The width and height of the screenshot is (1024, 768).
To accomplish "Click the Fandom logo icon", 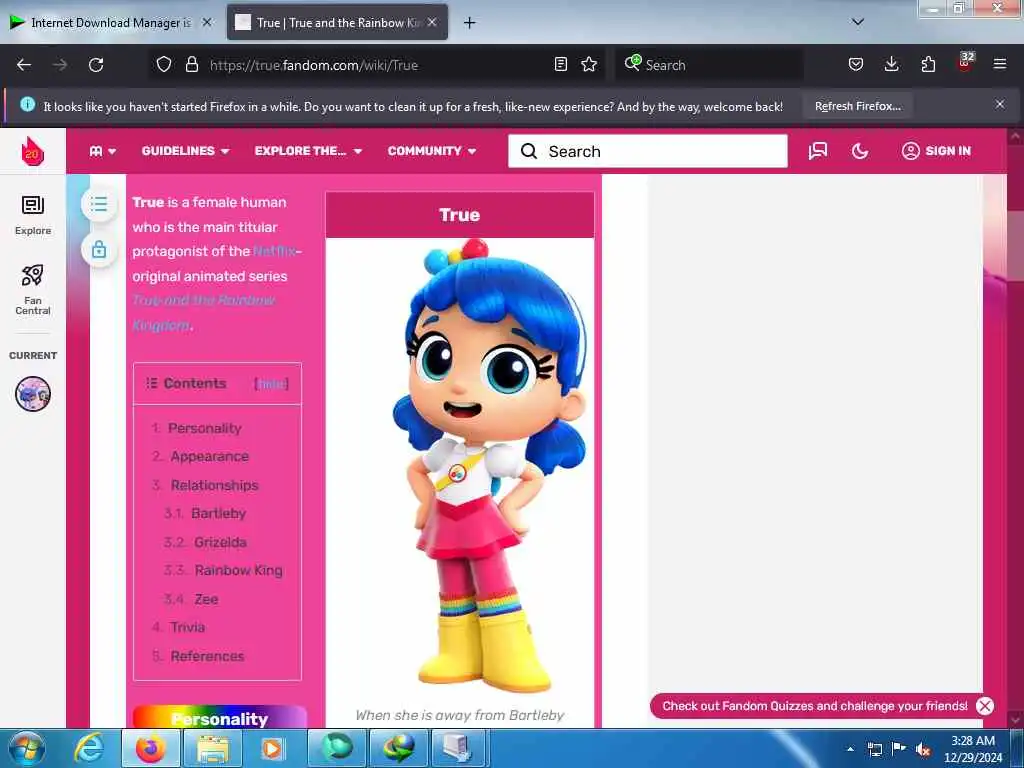I will pyautogui.click(x=33, y=151).
